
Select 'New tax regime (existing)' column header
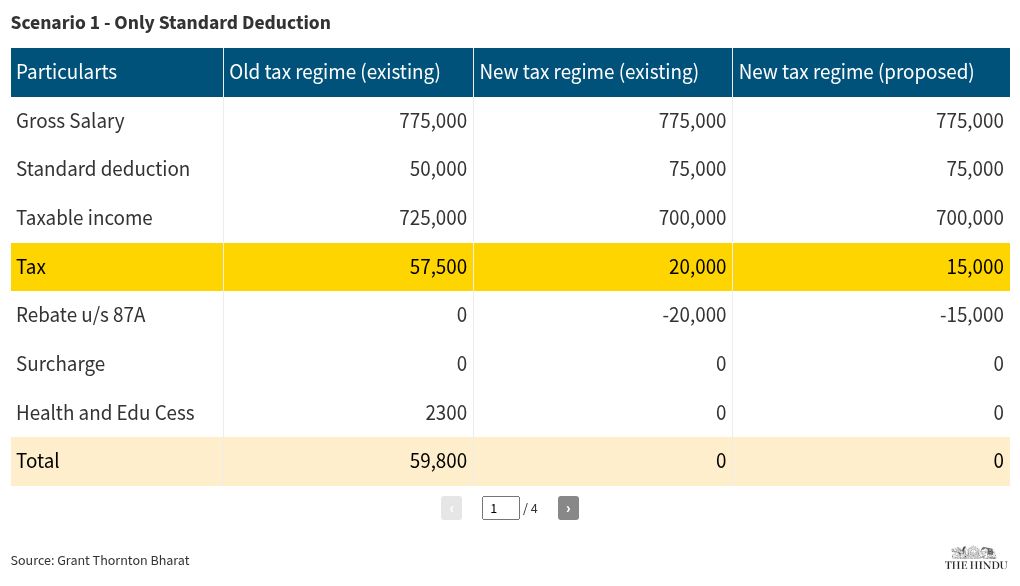pos(589,72)
